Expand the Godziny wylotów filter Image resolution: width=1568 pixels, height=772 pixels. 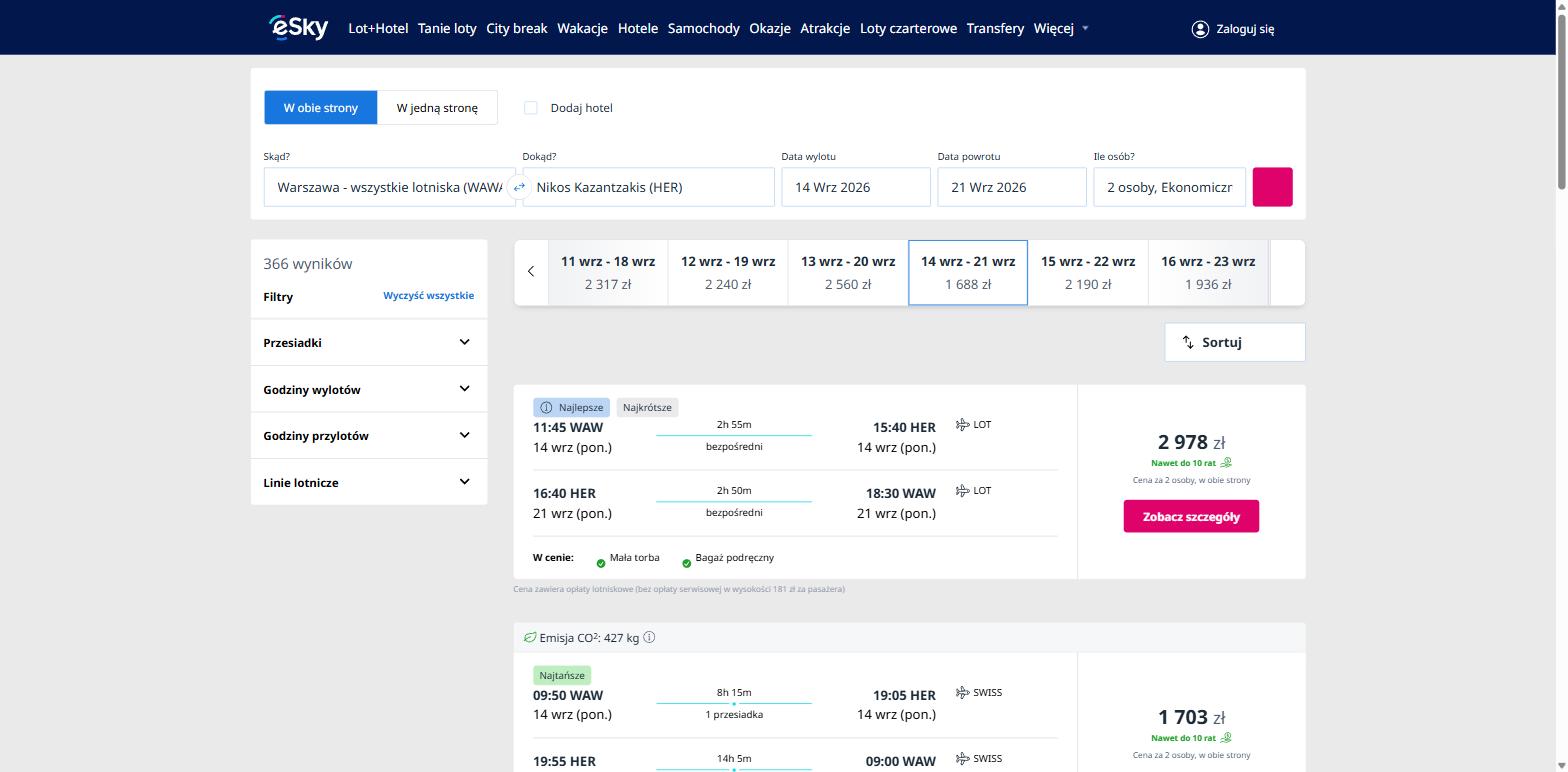368,389
